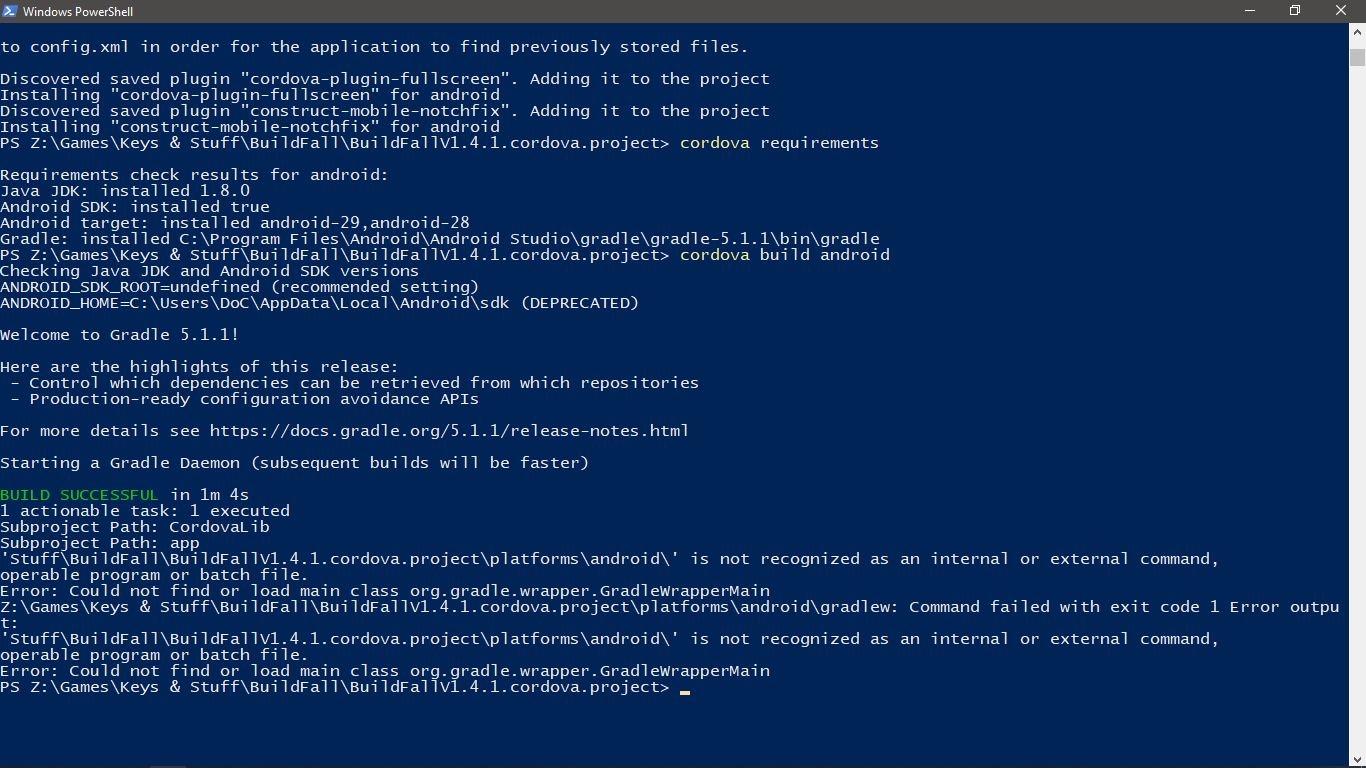1366x768 pixels.
Task: Click the docs.gradle.org release-notes URL
Action: (449, 431)
